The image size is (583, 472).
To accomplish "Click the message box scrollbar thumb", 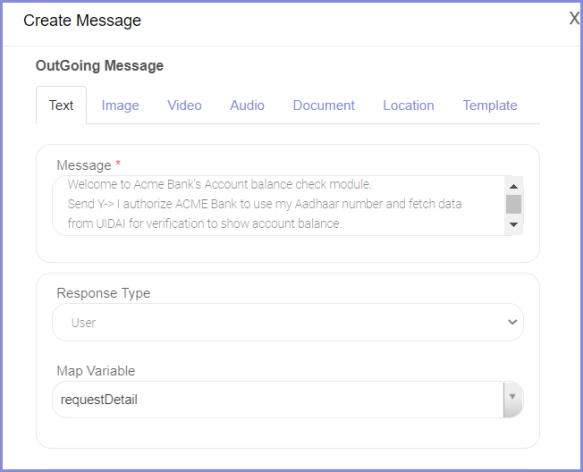I will click(x=513, y=204).
